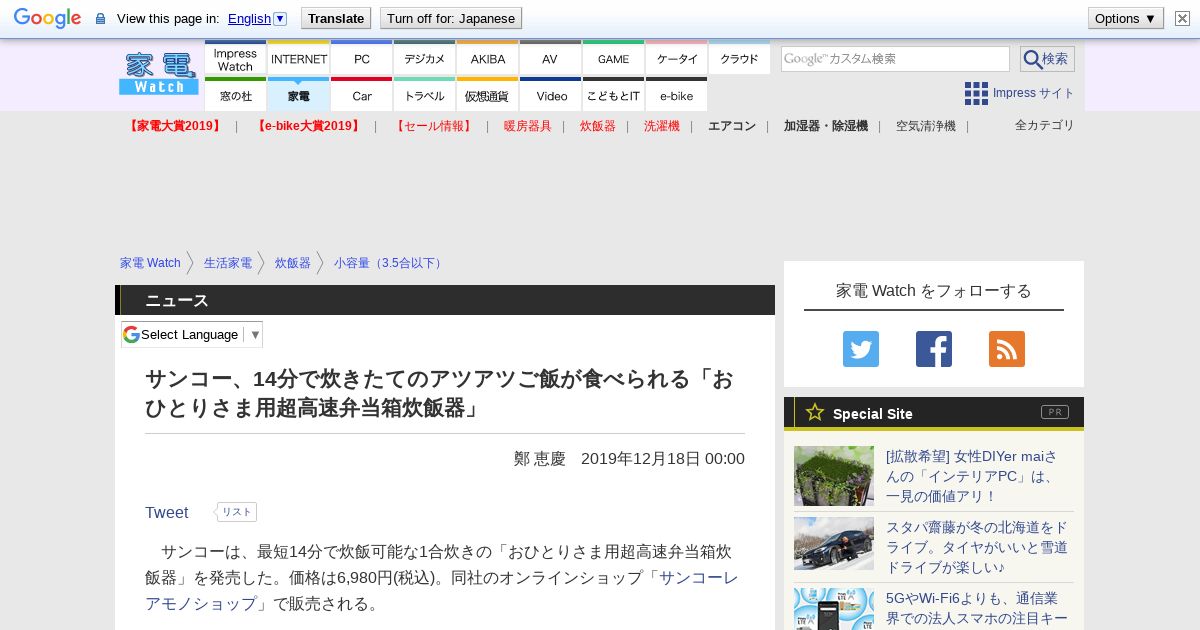The width and height of the screenshot is (1200, 630).
Task: Close the Google Translate bar
Action: 1182,18
